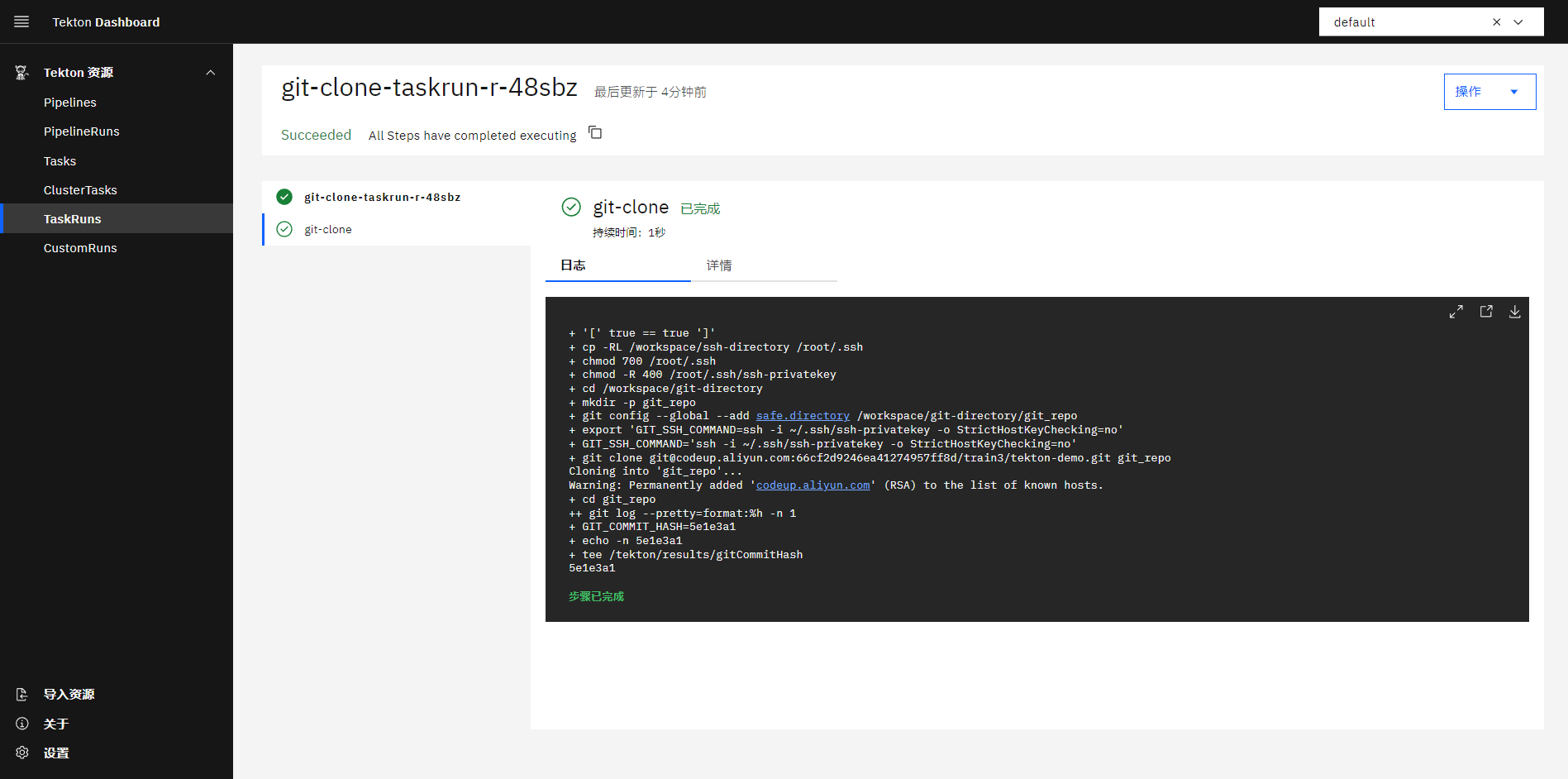The image size is (1568, 779).
Task: Click the 'GIT_COMMIT_HASH=5e1e3a1' log line
Action: 652,527
